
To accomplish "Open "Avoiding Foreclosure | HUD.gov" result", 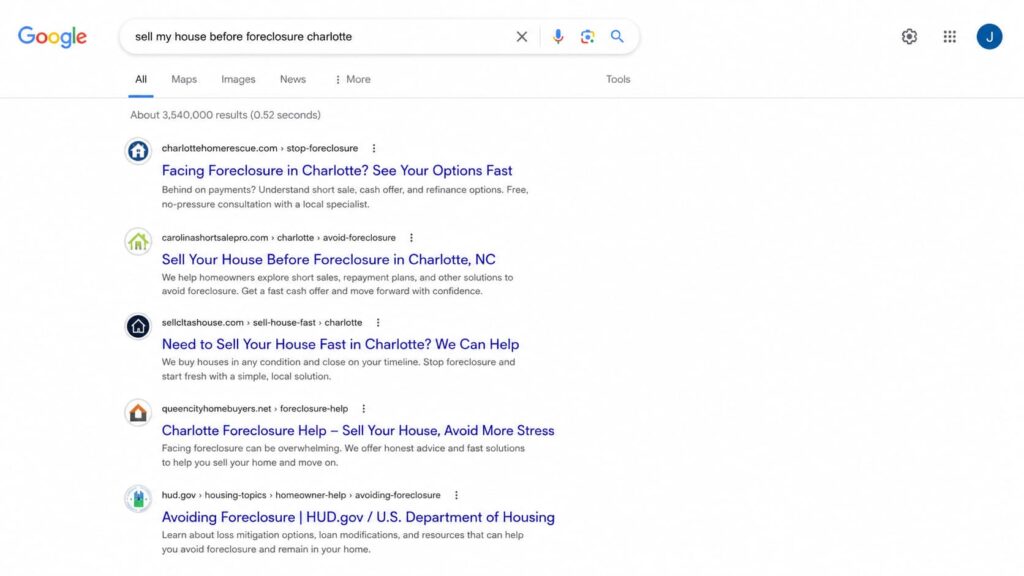I will coord(359,517).
